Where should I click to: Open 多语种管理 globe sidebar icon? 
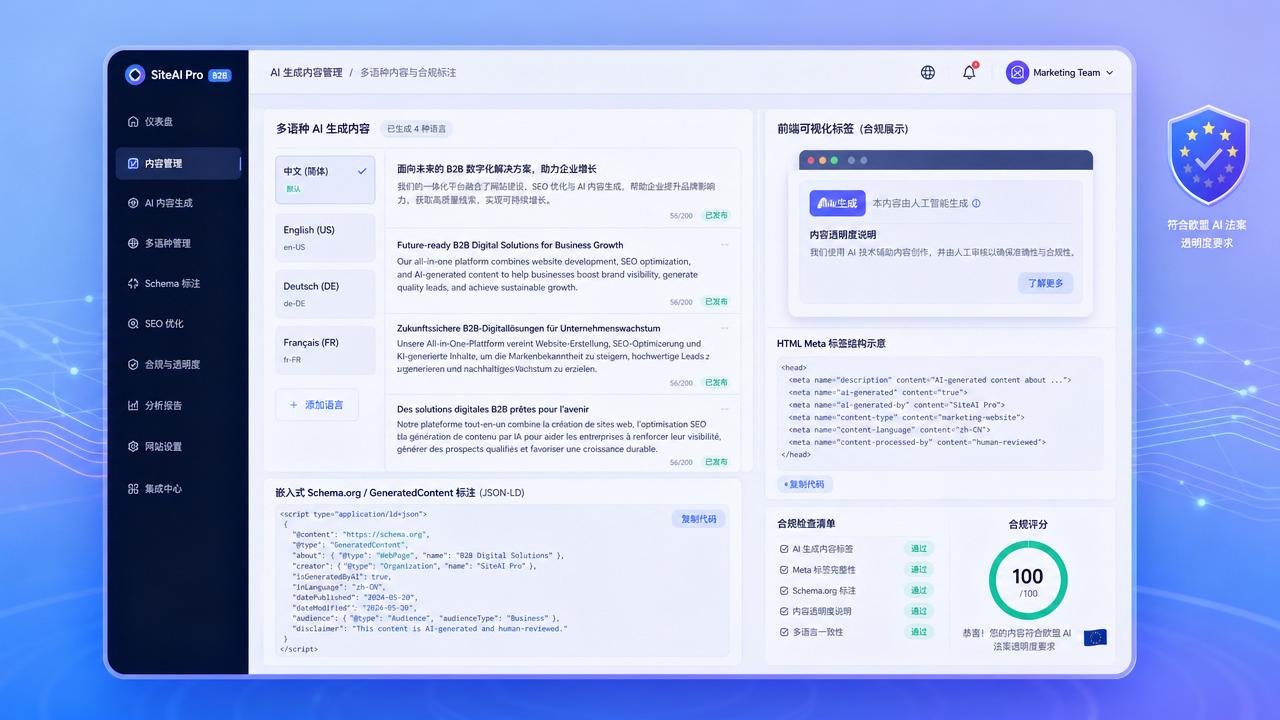point(133,243)
